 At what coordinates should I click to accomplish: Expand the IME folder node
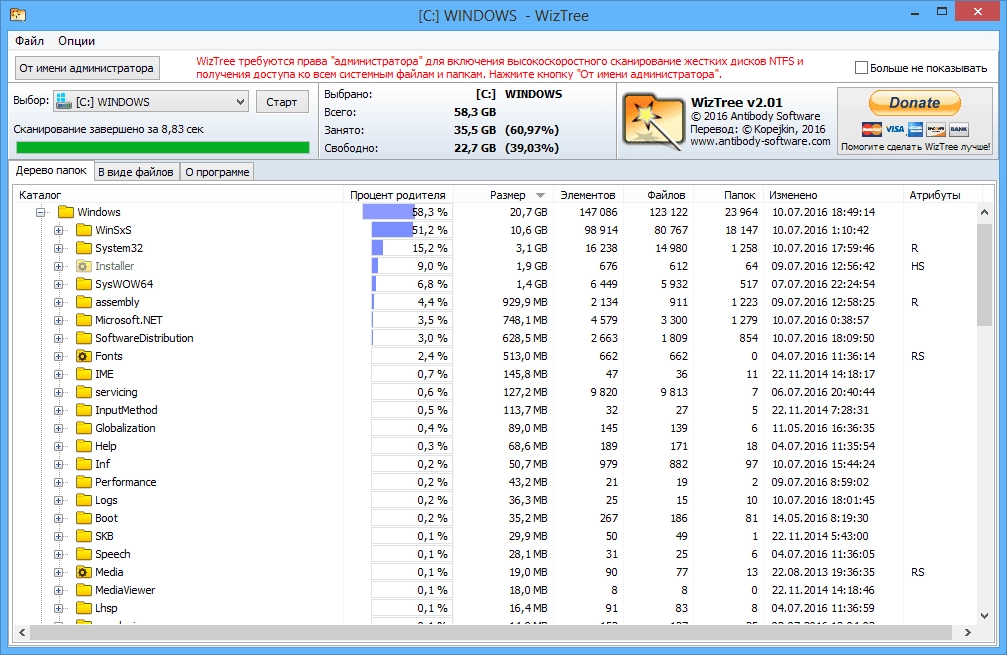click(x=58, y=374)
